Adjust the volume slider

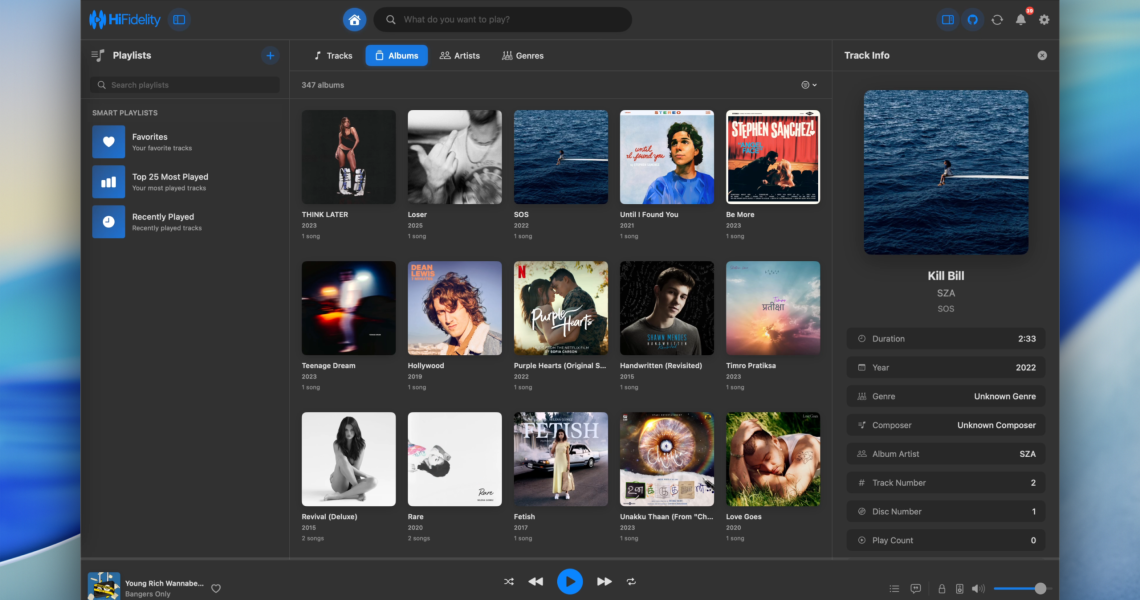pos(1021,589)
